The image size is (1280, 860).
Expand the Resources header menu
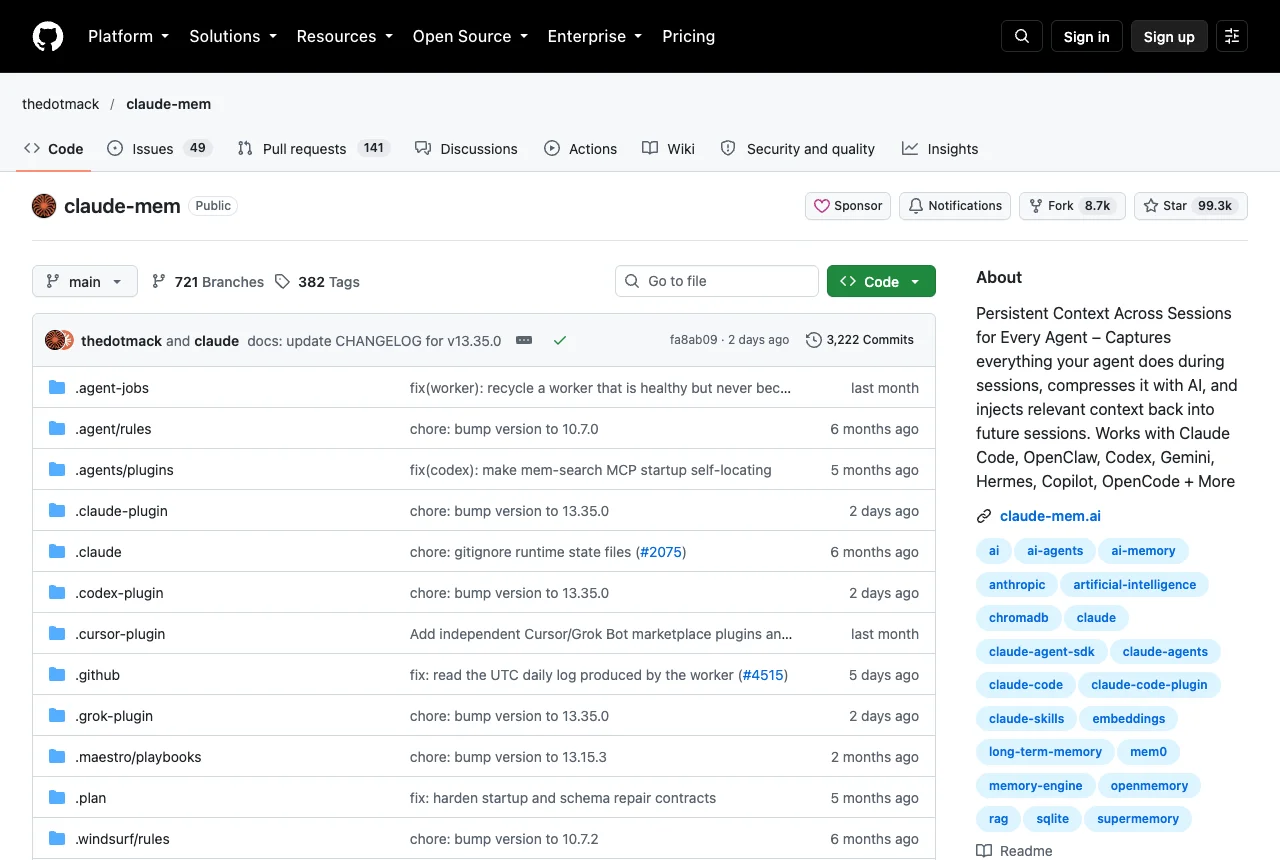[x=344, y=36]
